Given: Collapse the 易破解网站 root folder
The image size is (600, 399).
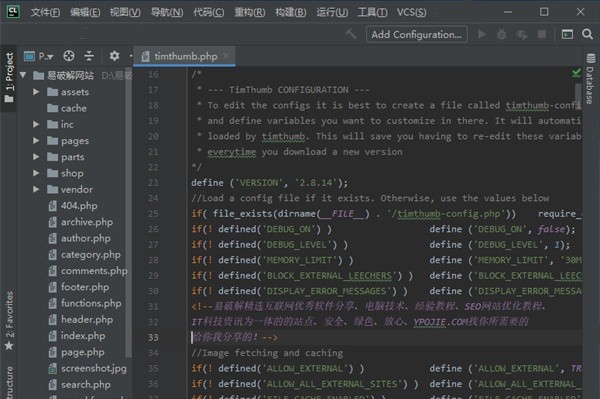Looking at the screenshot, I should click(23, 75).
